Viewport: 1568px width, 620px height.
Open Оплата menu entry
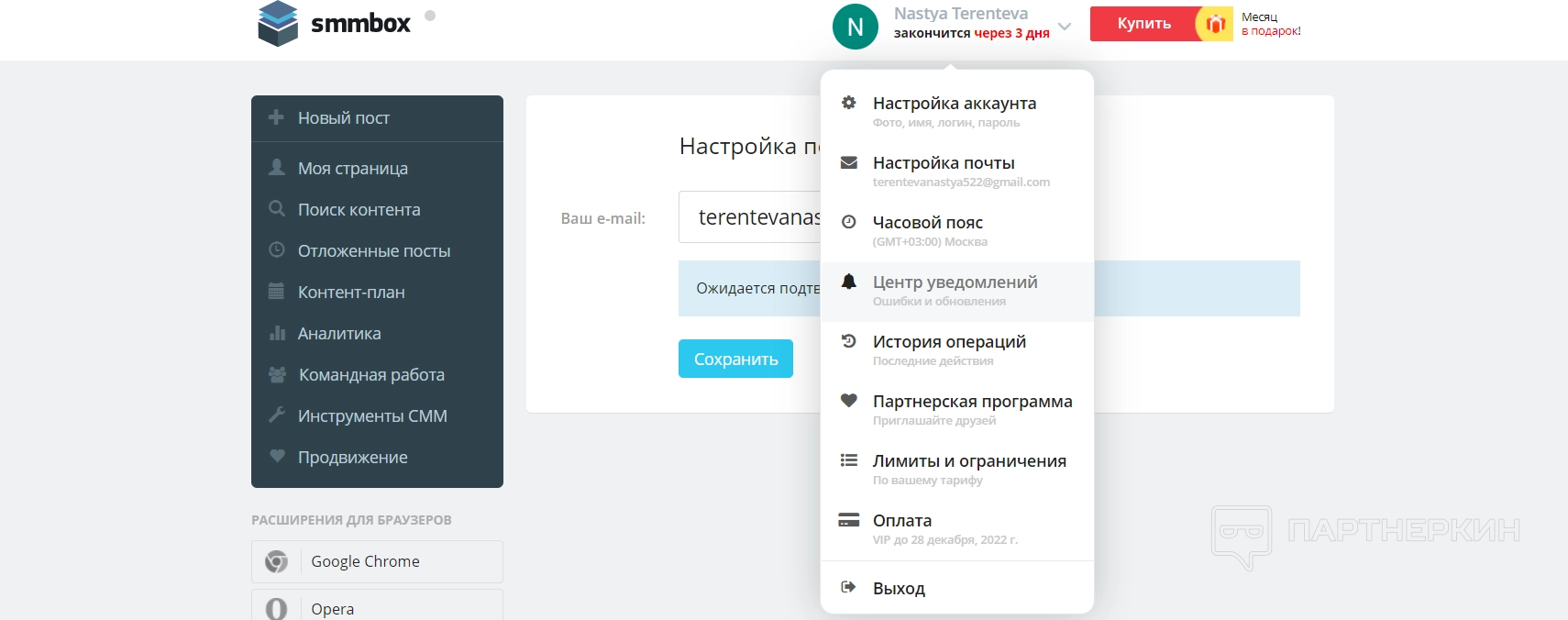957,528
